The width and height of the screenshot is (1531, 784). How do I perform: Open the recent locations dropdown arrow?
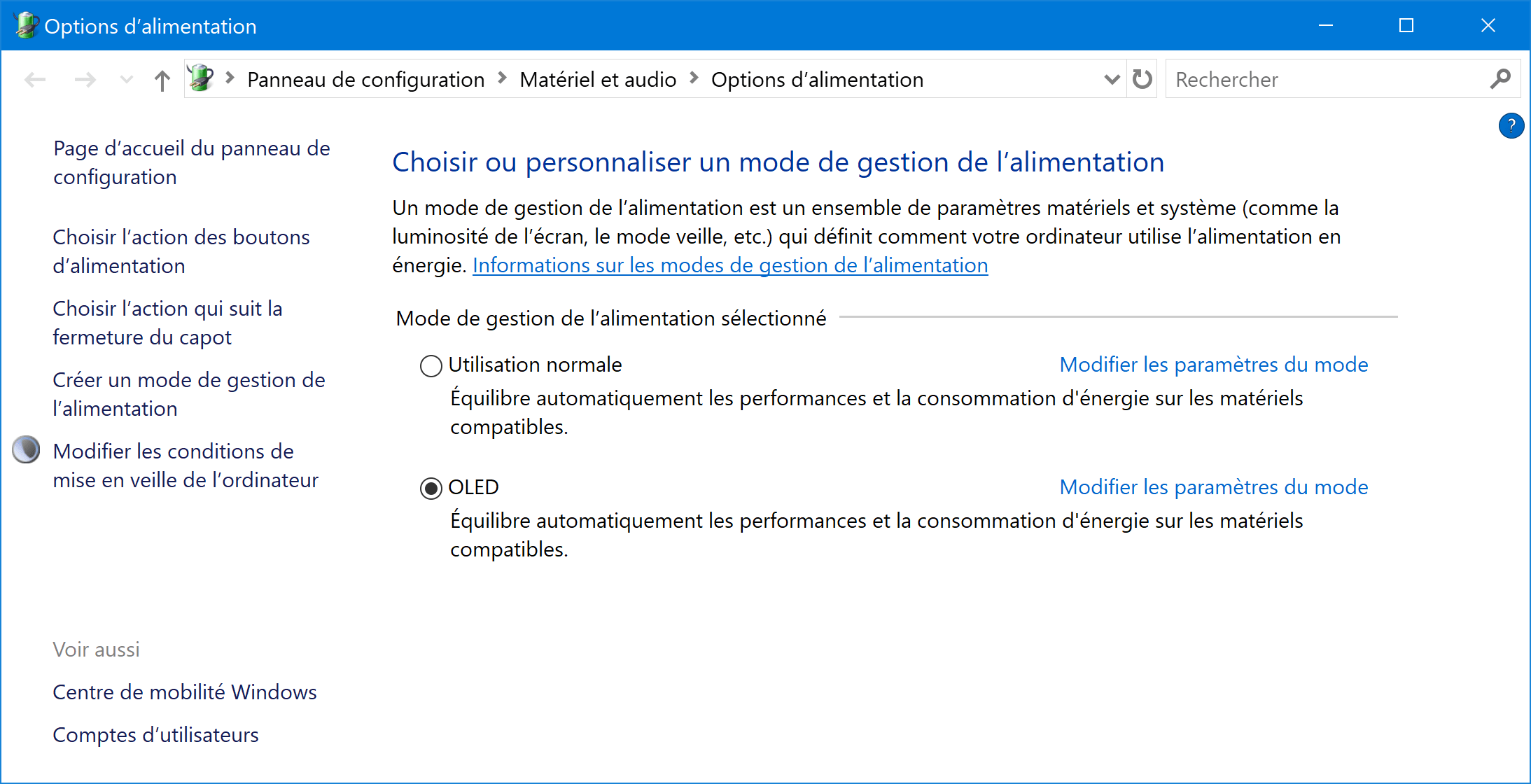[126, 80]
